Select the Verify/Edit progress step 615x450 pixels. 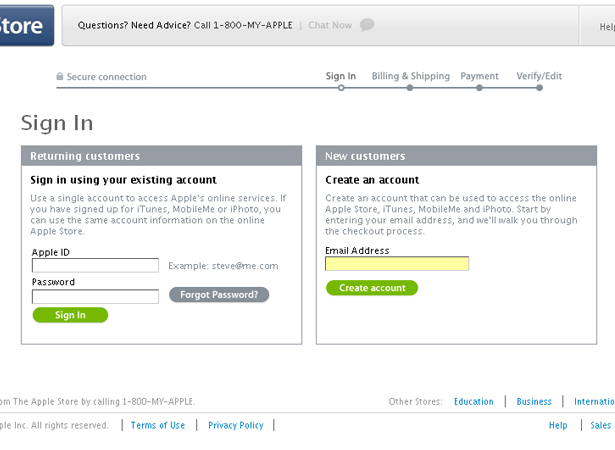[539, 77]
